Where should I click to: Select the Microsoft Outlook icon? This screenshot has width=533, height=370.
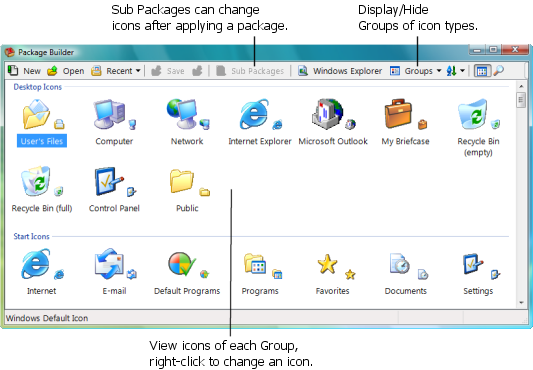click(x=333, y=123)
